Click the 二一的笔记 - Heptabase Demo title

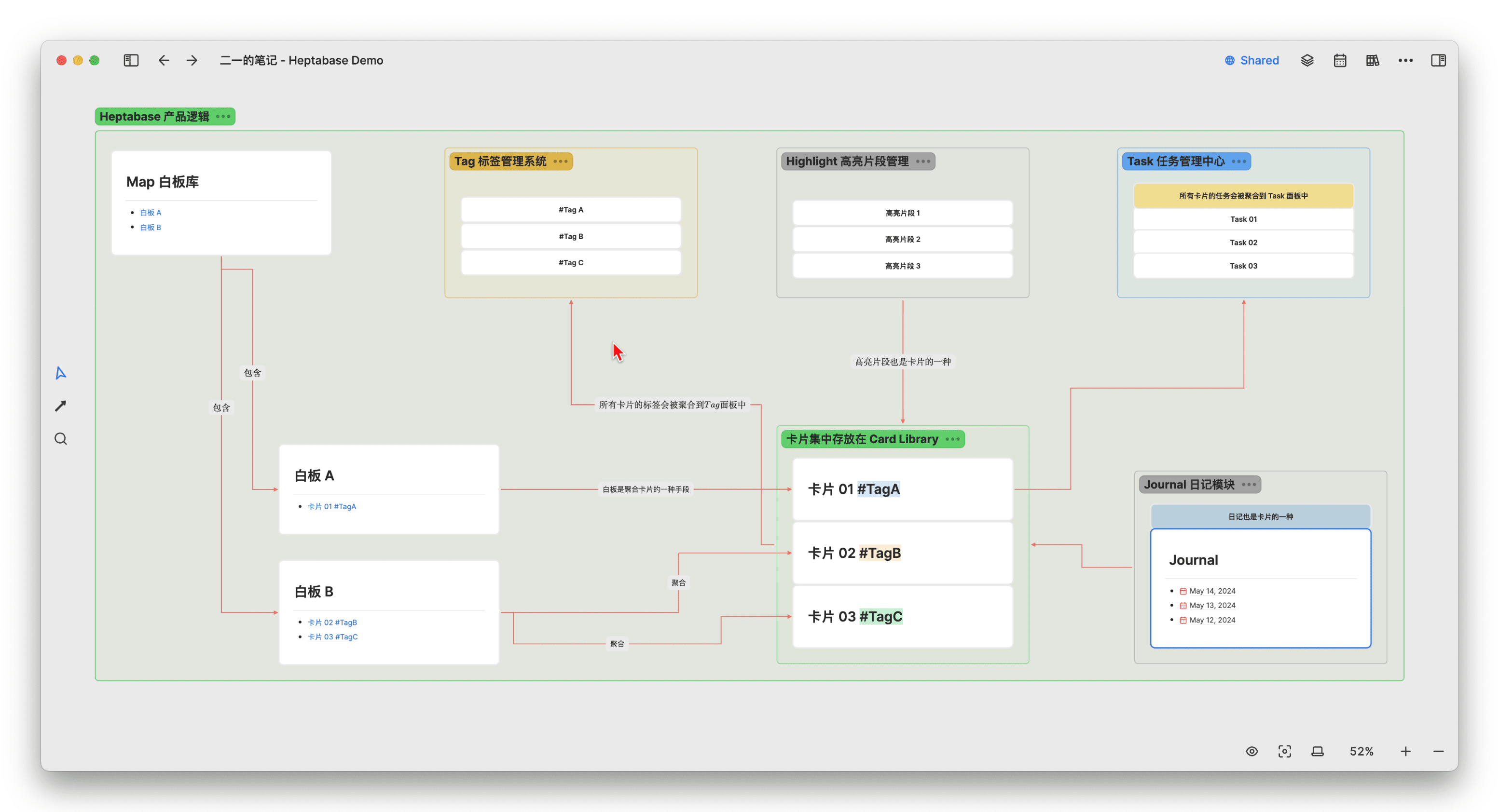coord(302,60)
